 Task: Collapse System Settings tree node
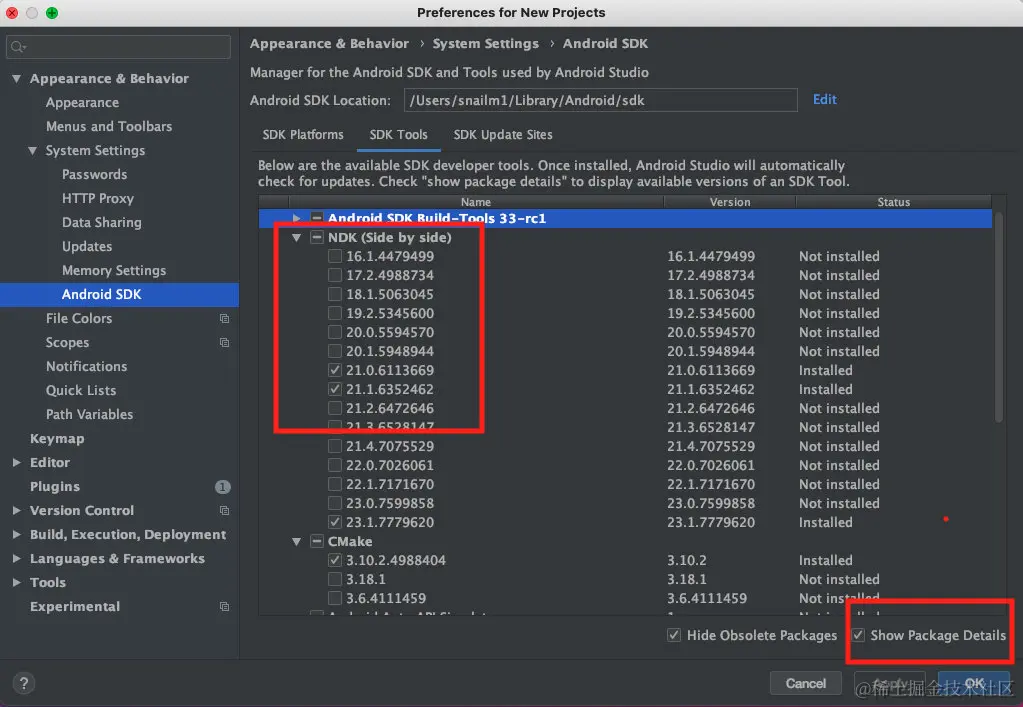click(x=33, y=151)
